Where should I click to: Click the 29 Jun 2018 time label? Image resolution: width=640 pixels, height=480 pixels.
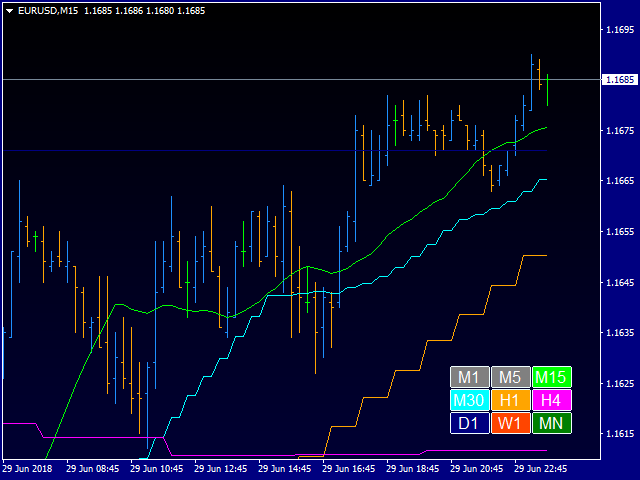click(x=28, y=469)
